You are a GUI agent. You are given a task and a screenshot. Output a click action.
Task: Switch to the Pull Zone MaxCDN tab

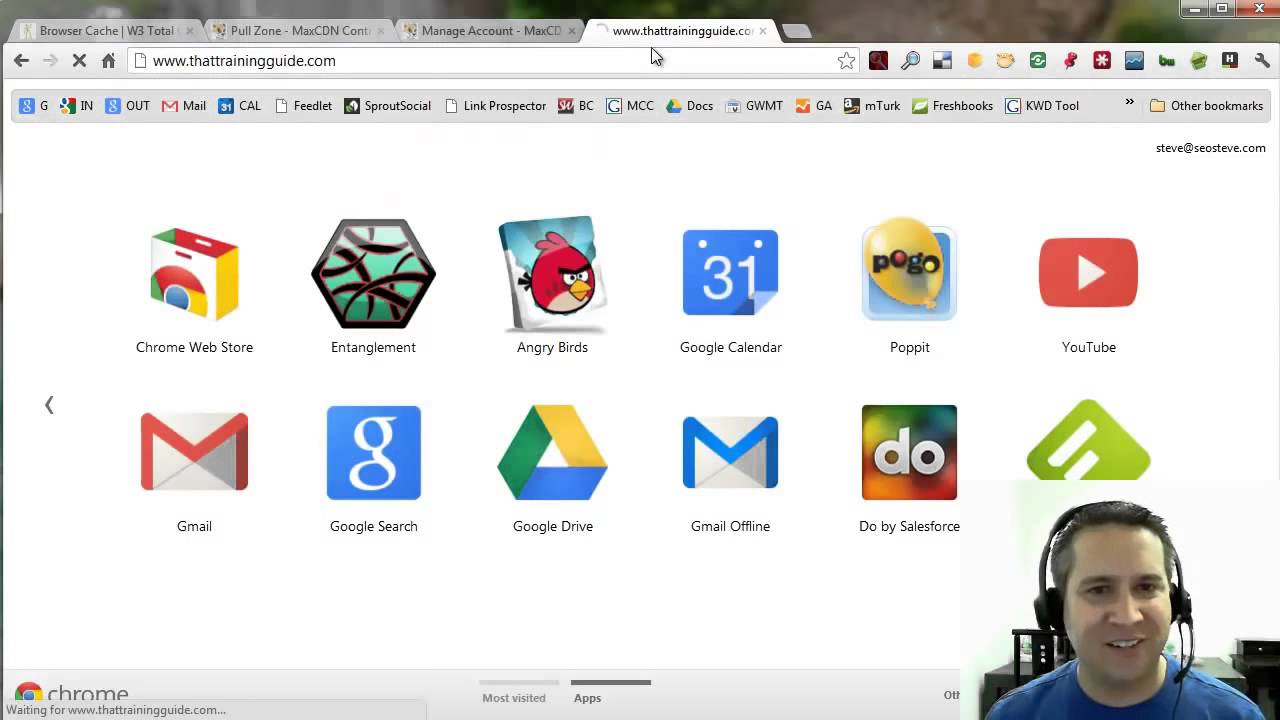click(x=298, y=31)
